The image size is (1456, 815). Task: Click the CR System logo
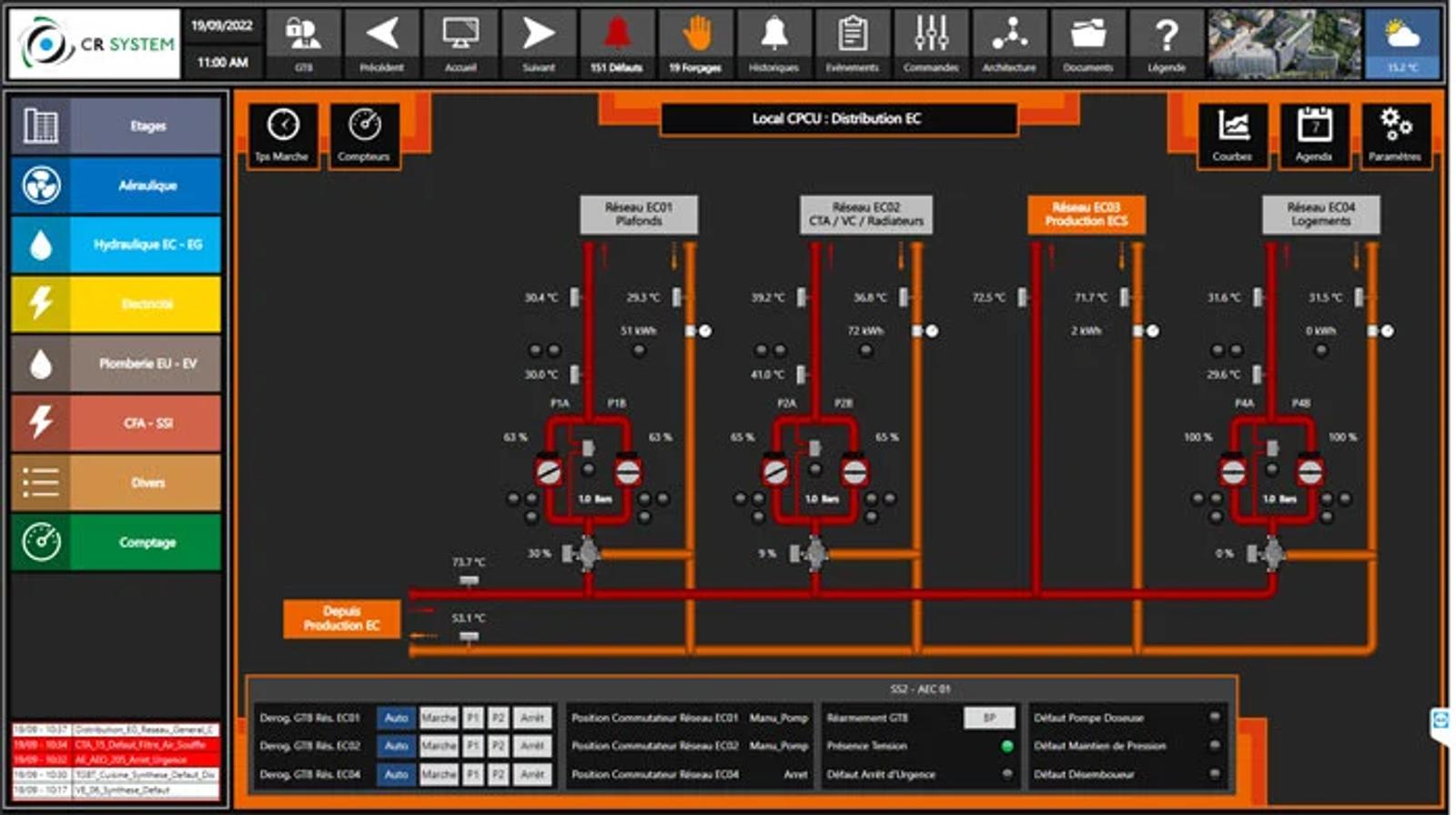tap(96, 44)
